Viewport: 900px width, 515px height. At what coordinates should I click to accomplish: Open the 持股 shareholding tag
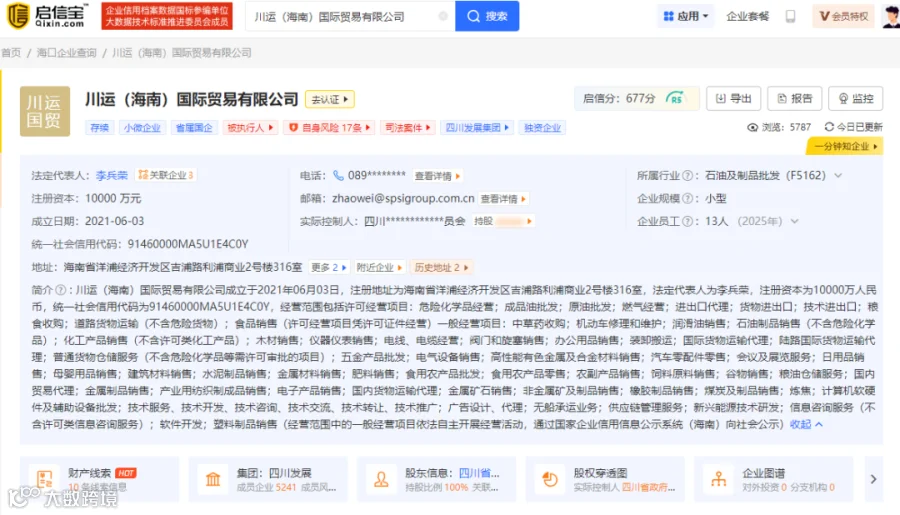pos(503,221)
